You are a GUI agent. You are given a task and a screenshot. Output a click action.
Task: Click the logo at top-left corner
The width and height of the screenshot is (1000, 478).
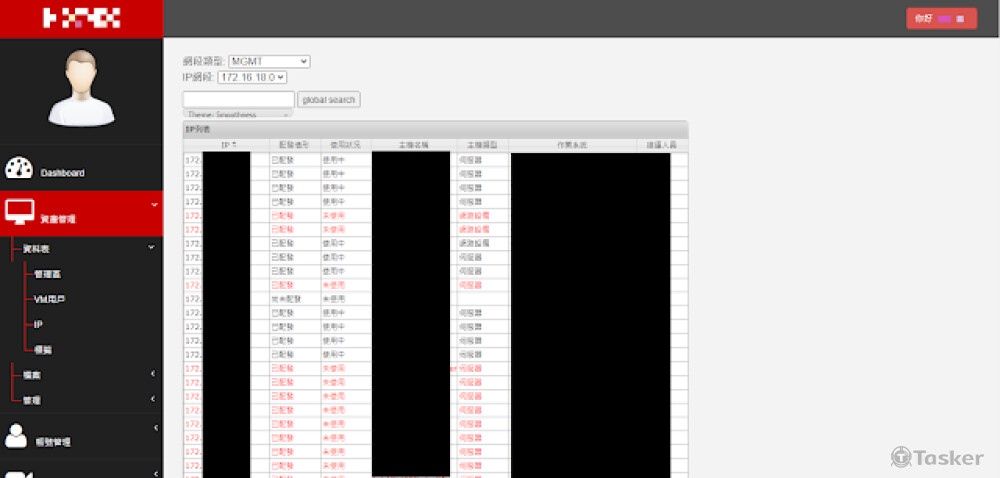click(81, 18)
